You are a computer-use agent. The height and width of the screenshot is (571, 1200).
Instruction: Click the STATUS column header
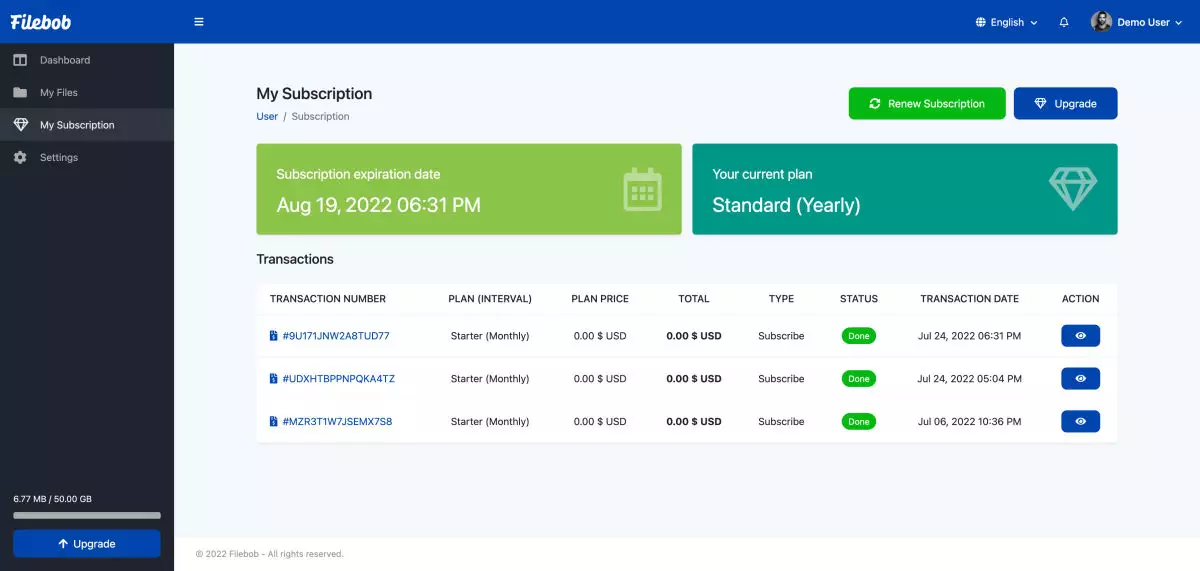(859, 299)
